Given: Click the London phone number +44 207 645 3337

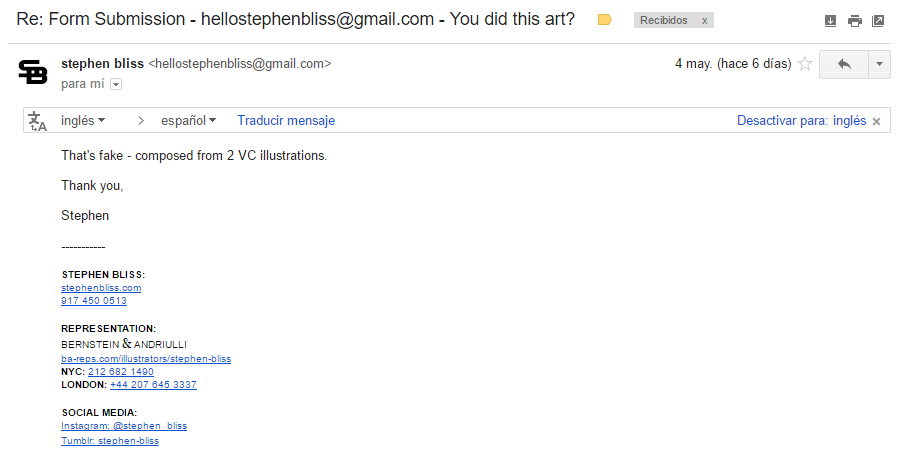Looking at the screenshot, I should click(x=153, y=385).
